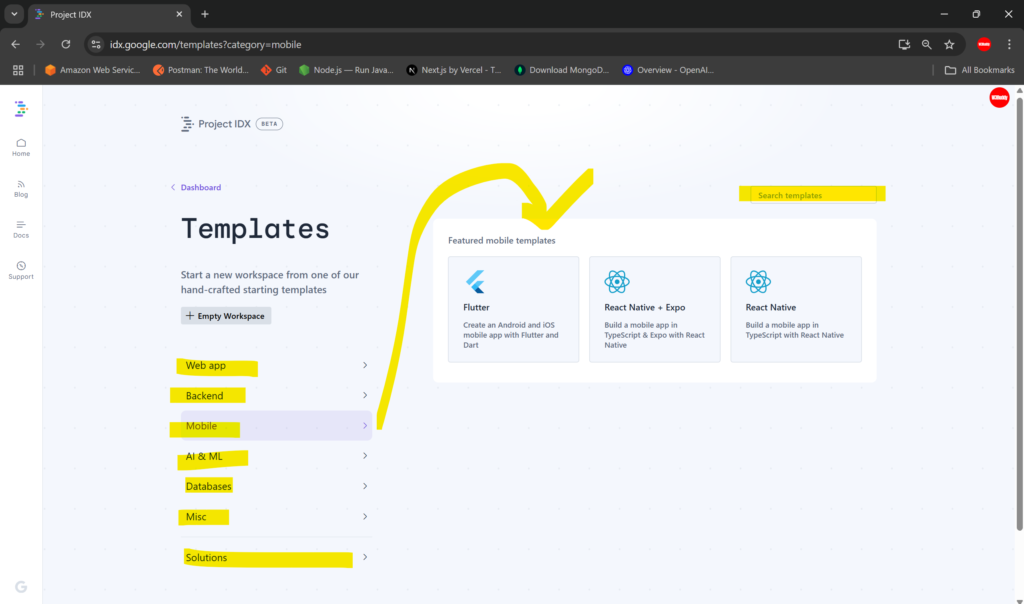This screenshot has height=604, width=1024.
Task: Click the React Native card atom icon
Action: coord(758,281)
